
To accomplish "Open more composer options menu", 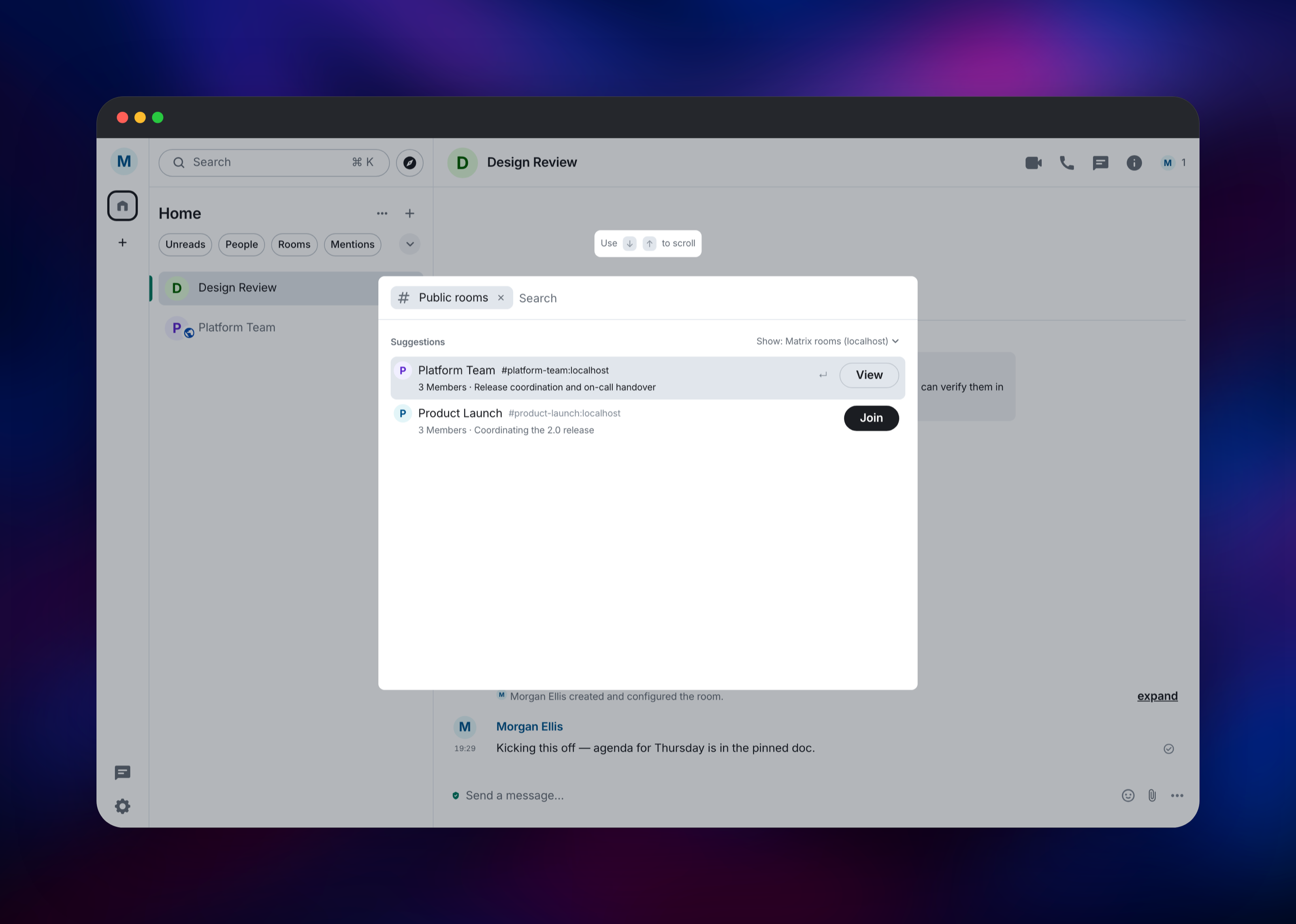I will click(x=1177, y=796).
